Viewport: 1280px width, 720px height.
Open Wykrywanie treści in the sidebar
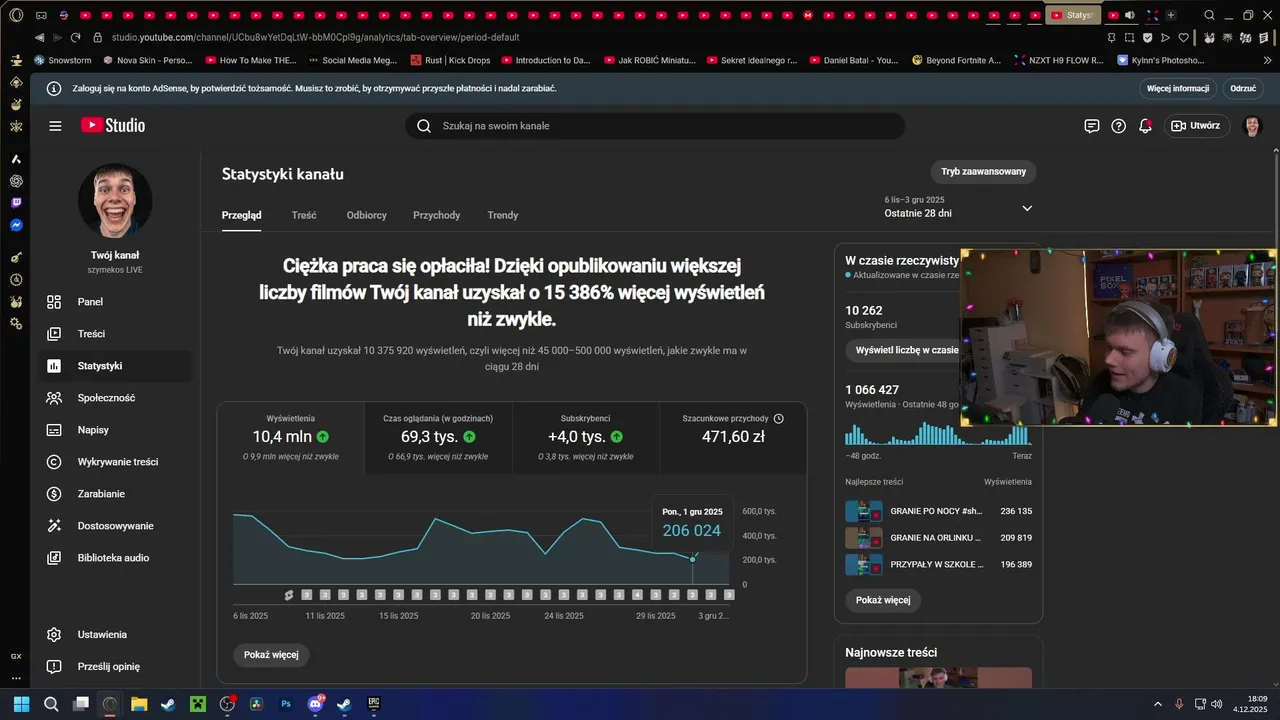pos(115,462)
